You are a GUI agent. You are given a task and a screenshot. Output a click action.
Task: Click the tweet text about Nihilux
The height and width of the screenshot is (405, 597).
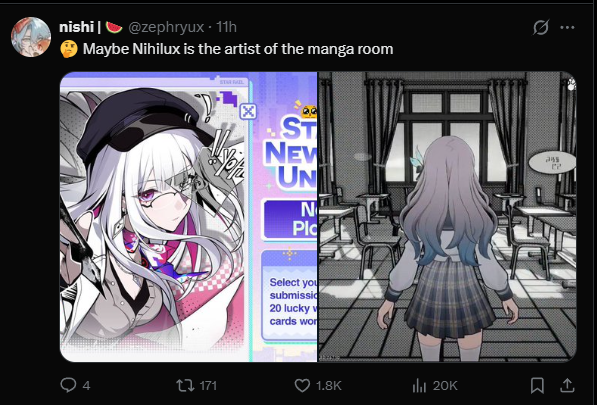(x=238, y=49)
